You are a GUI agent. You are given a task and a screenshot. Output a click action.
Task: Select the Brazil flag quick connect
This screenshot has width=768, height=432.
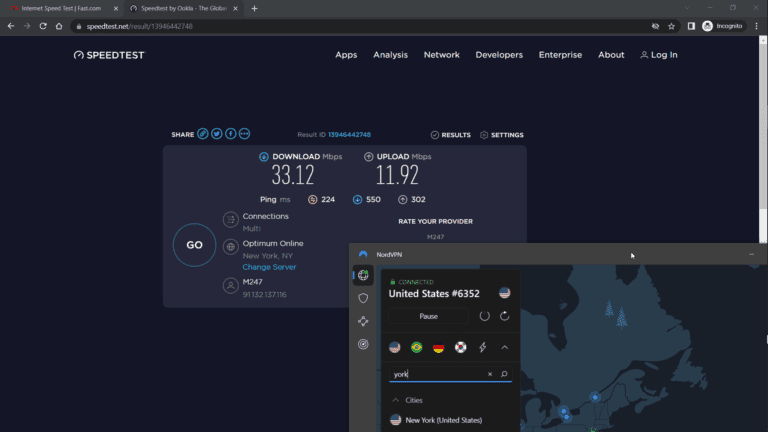click(x=416, y=347)
